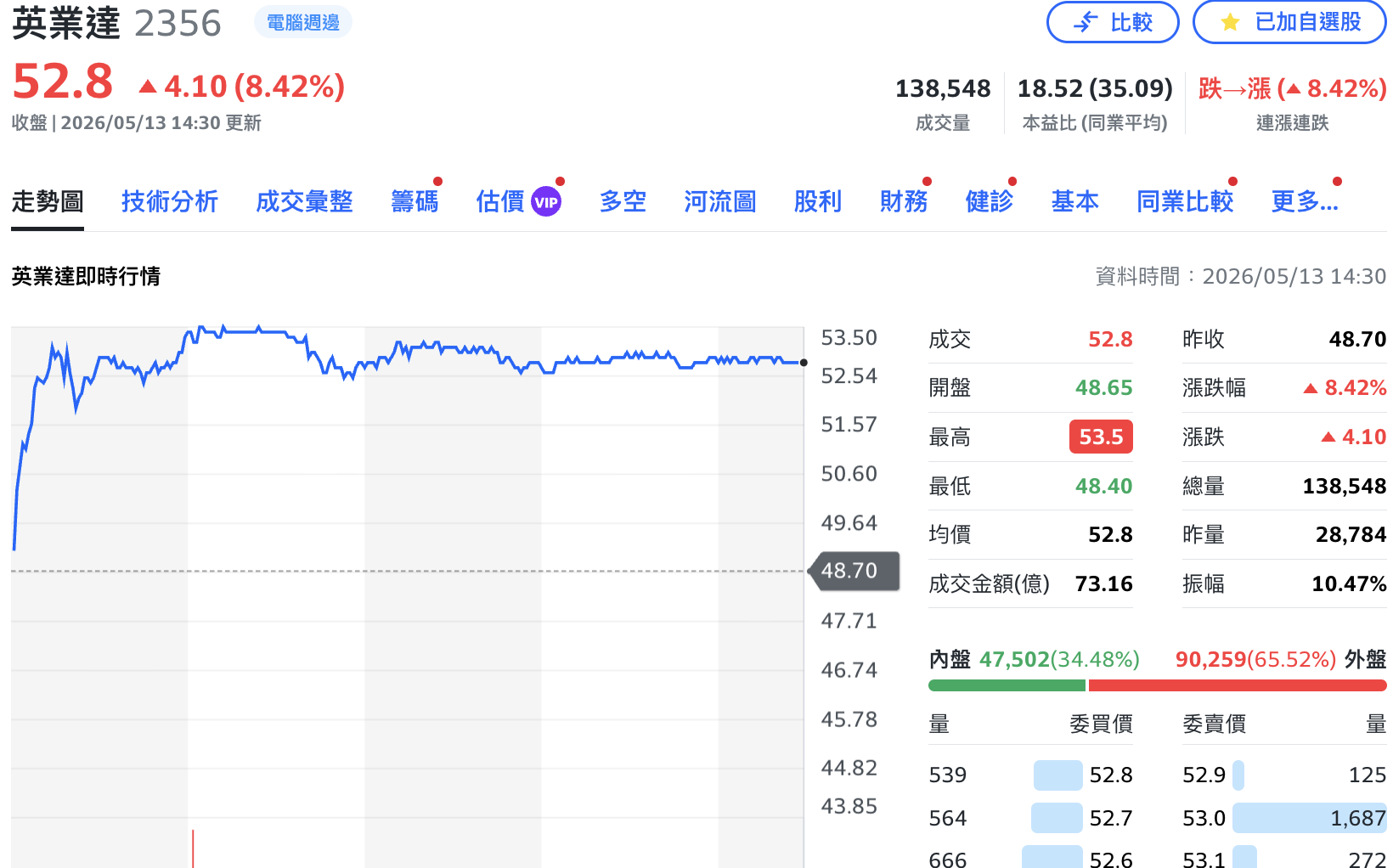The width and height of the screenshot is (1393, 868).
Task: Click the red 外盤 proportion bar
Action: coord(1238,685)
